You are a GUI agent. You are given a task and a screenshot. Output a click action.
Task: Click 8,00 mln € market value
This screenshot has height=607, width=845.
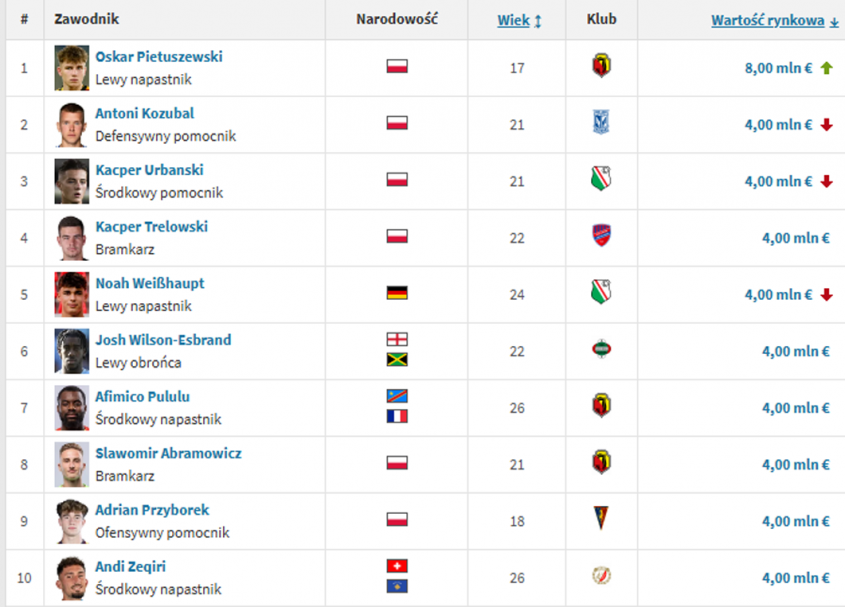point(778,68)
